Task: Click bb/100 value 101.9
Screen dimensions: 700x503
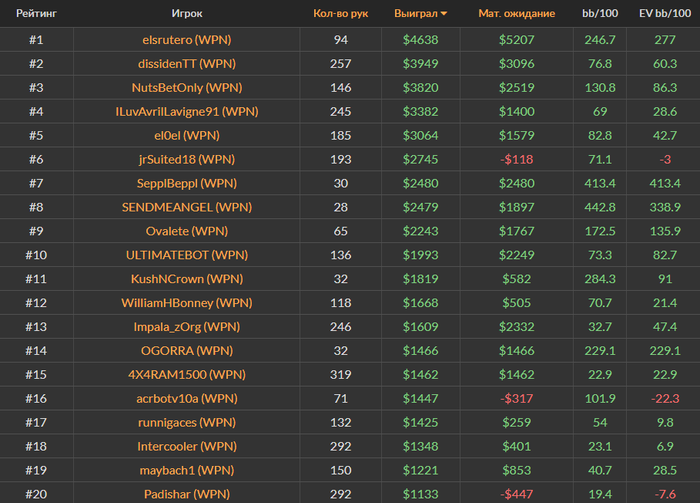Action: 600,399
